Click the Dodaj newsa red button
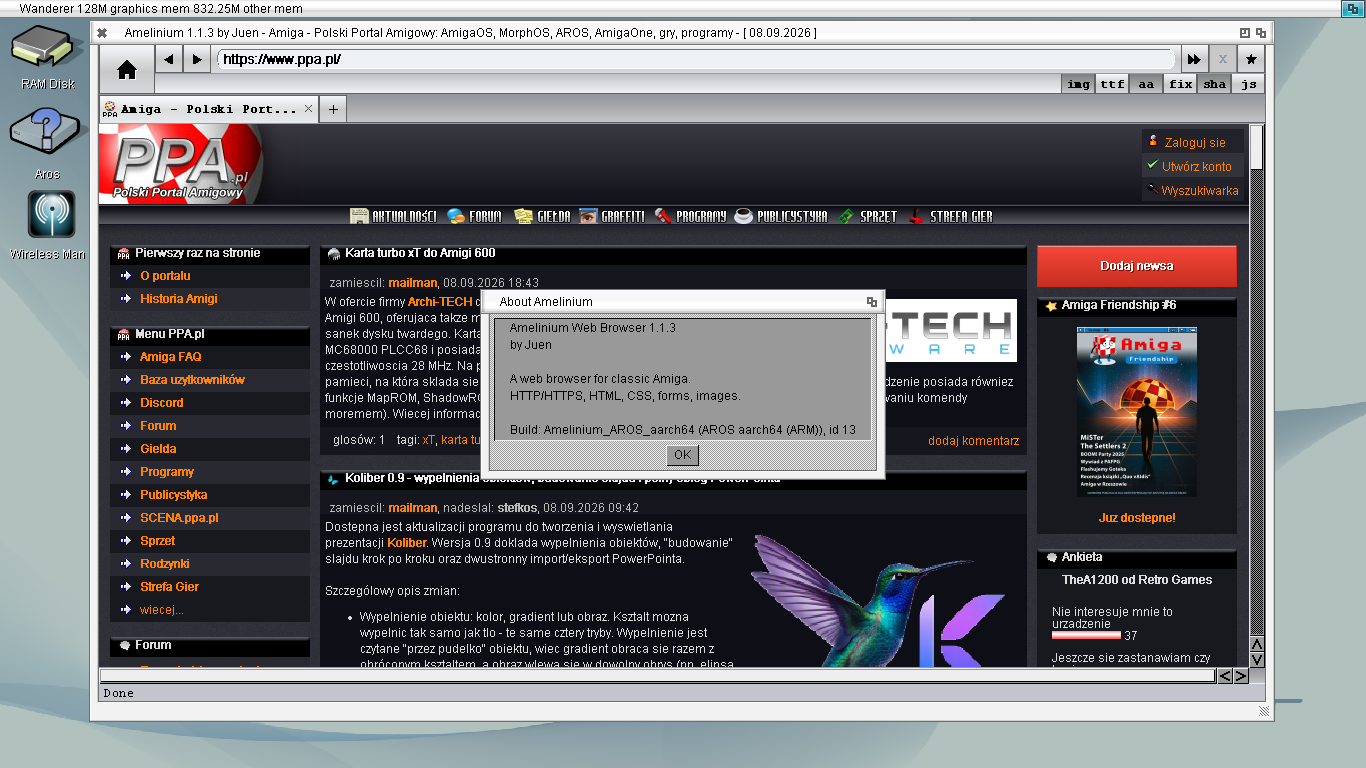The image size is (1366, 768). 1136,266
